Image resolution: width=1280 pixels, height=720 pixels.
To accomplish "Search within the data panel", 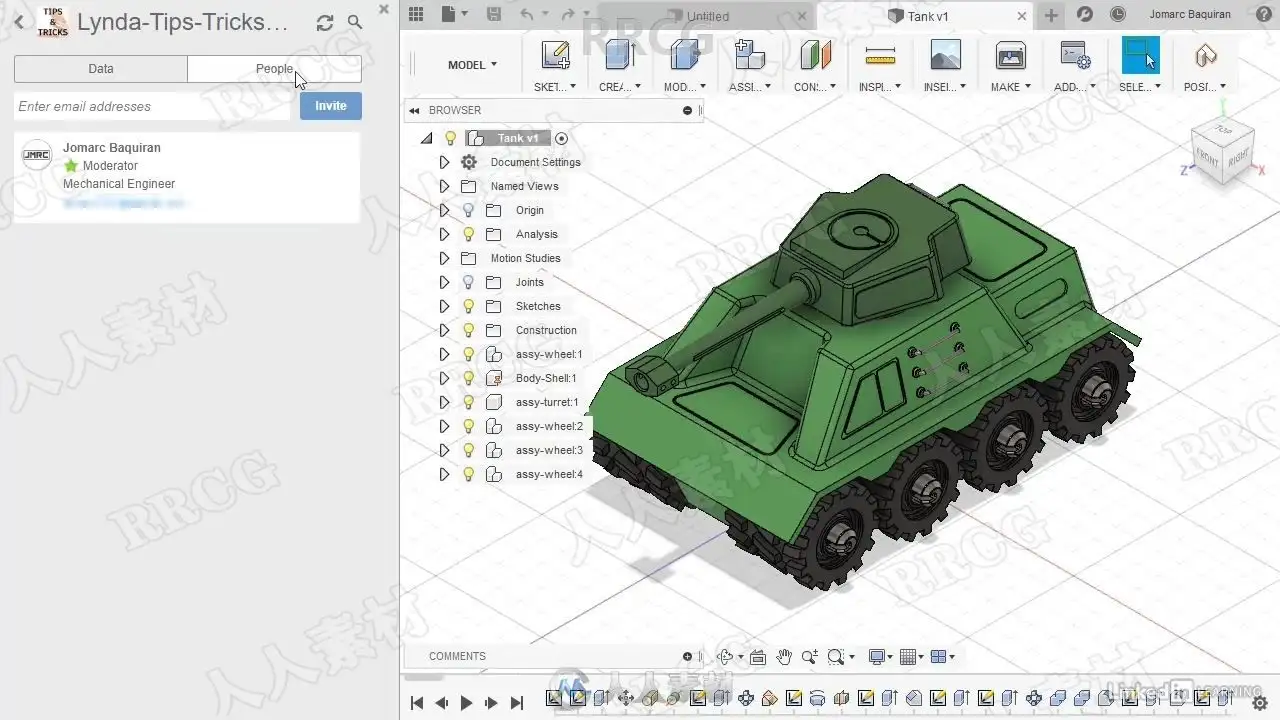I will (x=355, y=22).
